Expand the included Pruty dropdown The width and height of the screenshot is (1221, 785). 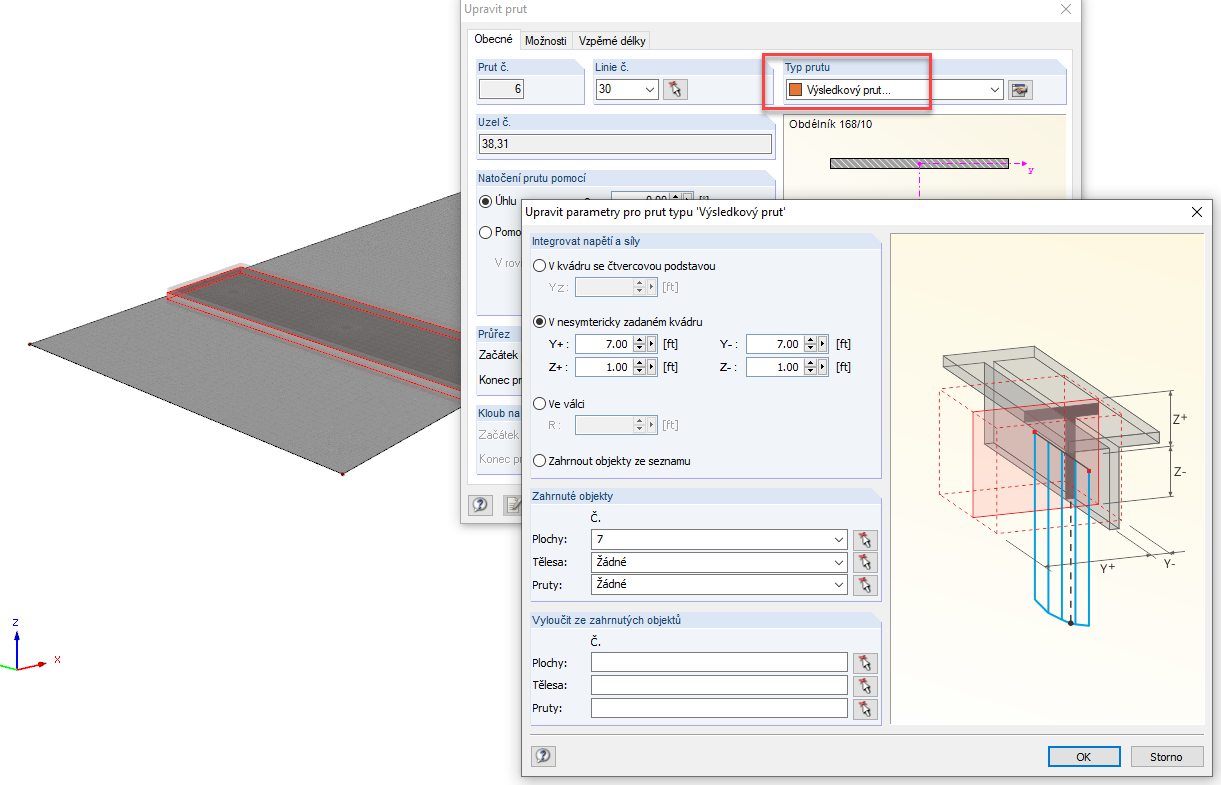tap(838, 584)
